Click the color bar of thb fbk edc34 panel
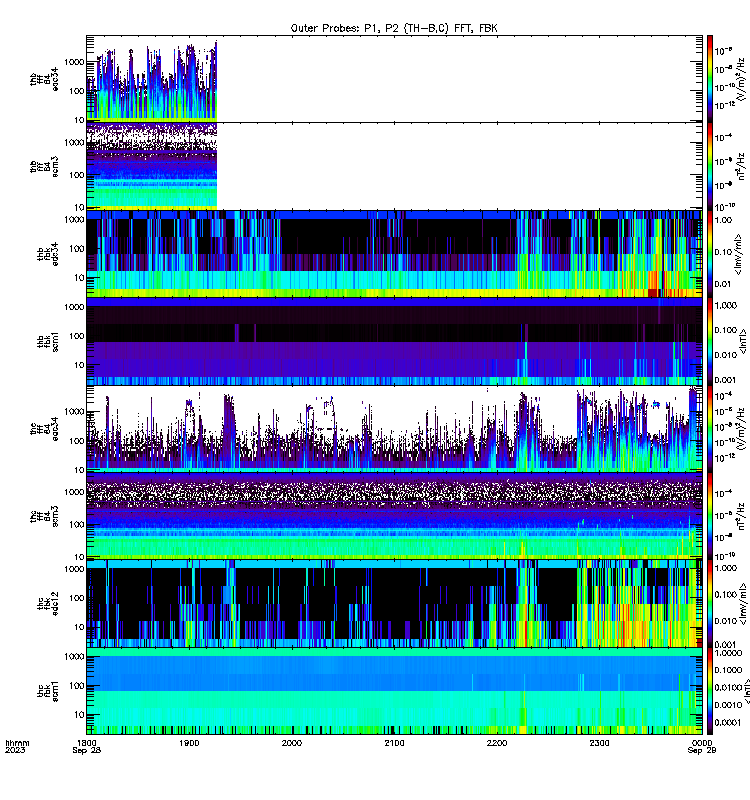Viewport: 750px width, 800px height. (x=710, y=254)
